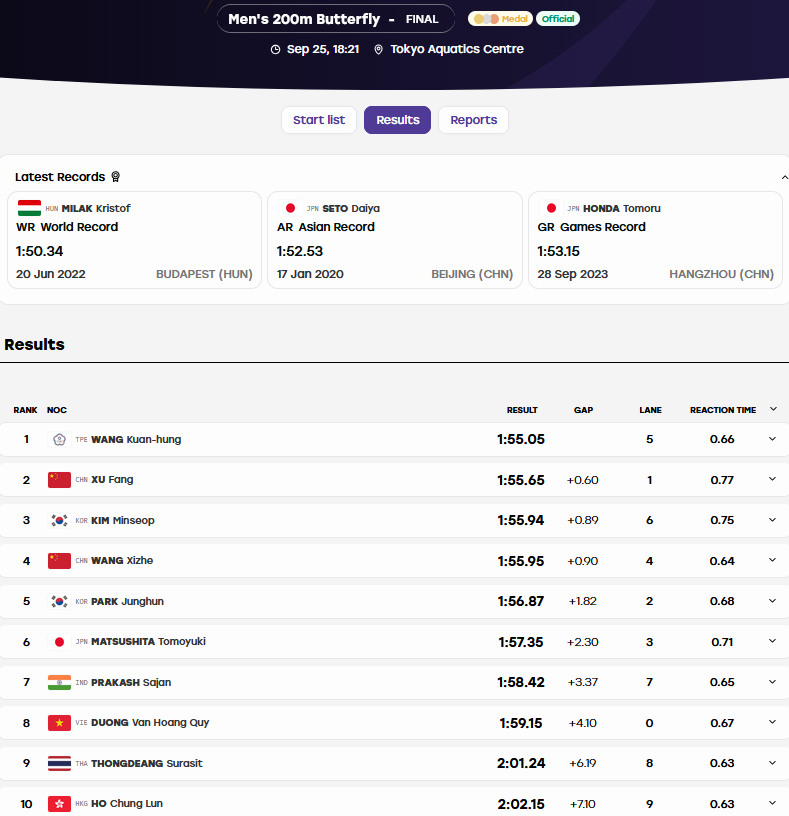Click Tokyo Aquatics Centre venue text
The height and width of the screenshot is (816, 789).
457,49
